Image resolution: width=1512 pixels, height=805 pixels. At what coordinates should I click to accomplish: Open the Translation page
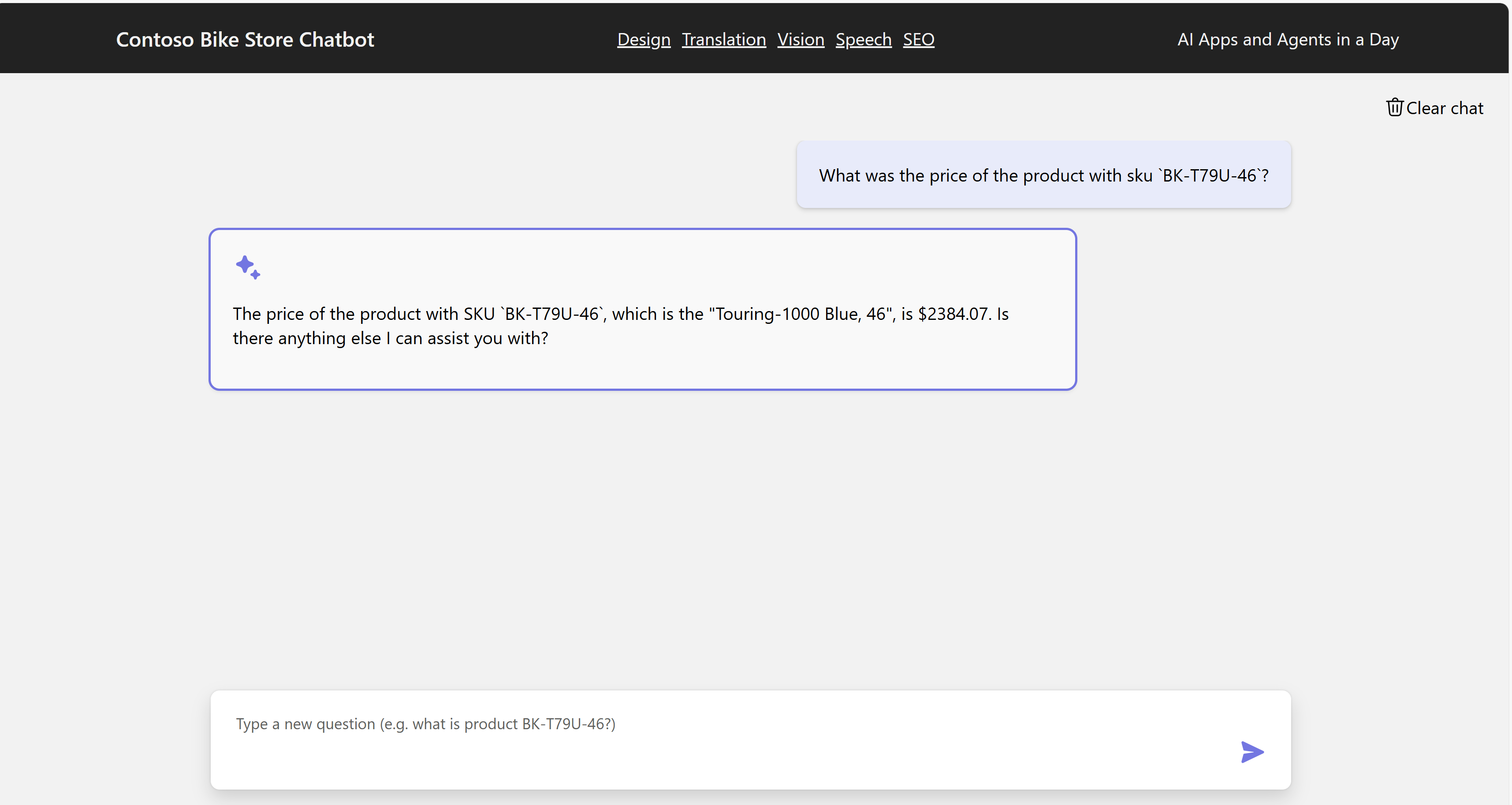click(724, 39)
